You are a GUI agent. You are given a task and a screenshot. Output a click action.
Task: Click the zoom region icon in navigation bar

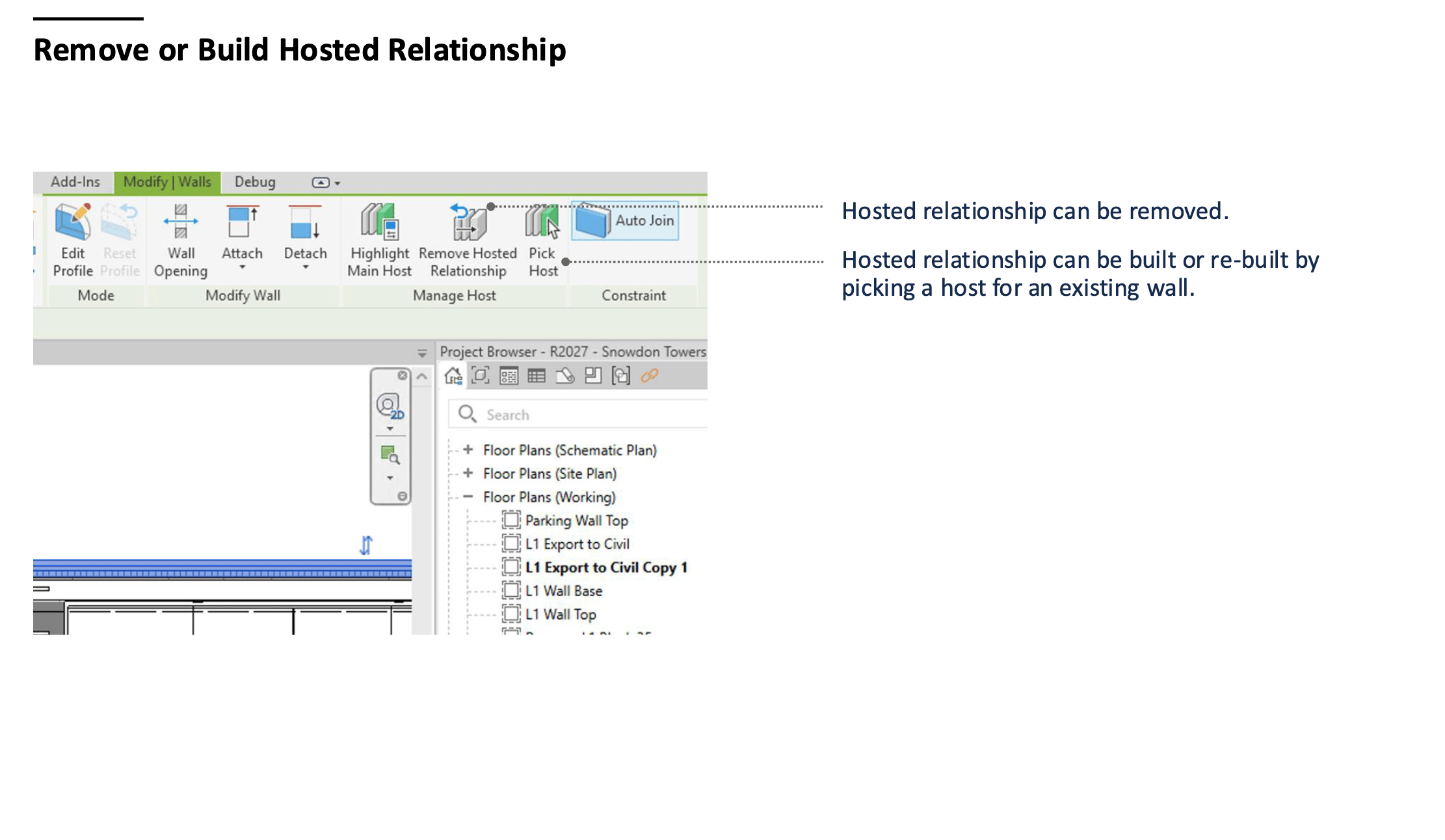click(x=390, y=454)
